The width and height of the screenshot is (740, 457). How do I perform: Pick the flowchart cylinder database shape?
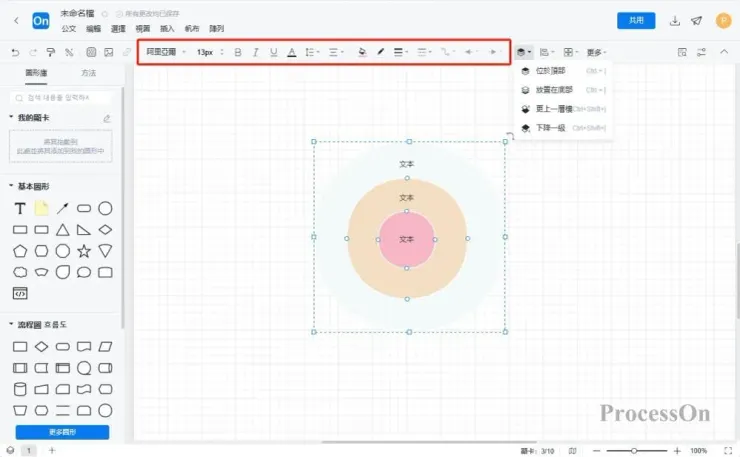[20, 389]
